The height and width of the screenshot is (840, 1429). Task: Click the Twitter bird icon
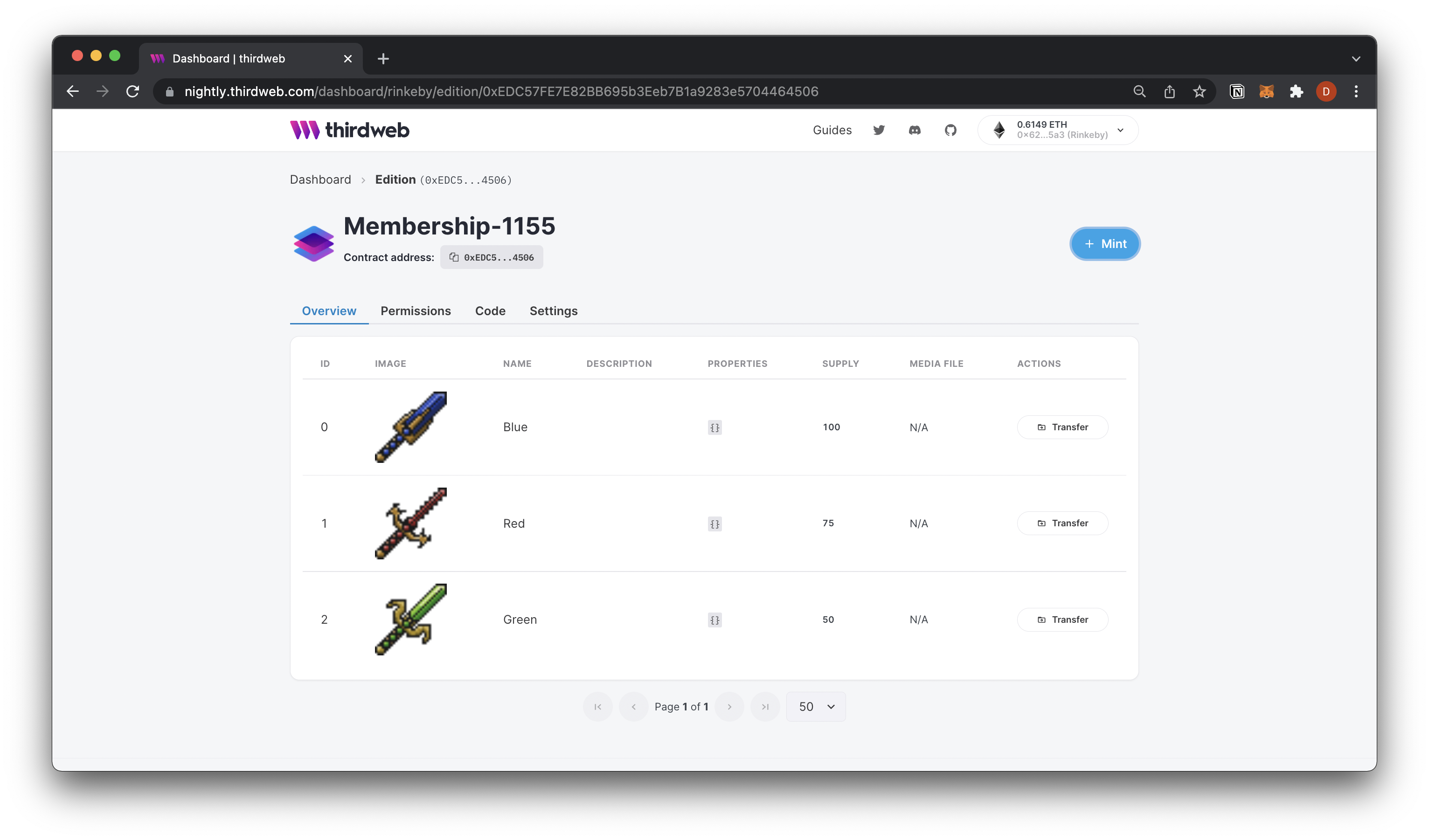point(878,129)
